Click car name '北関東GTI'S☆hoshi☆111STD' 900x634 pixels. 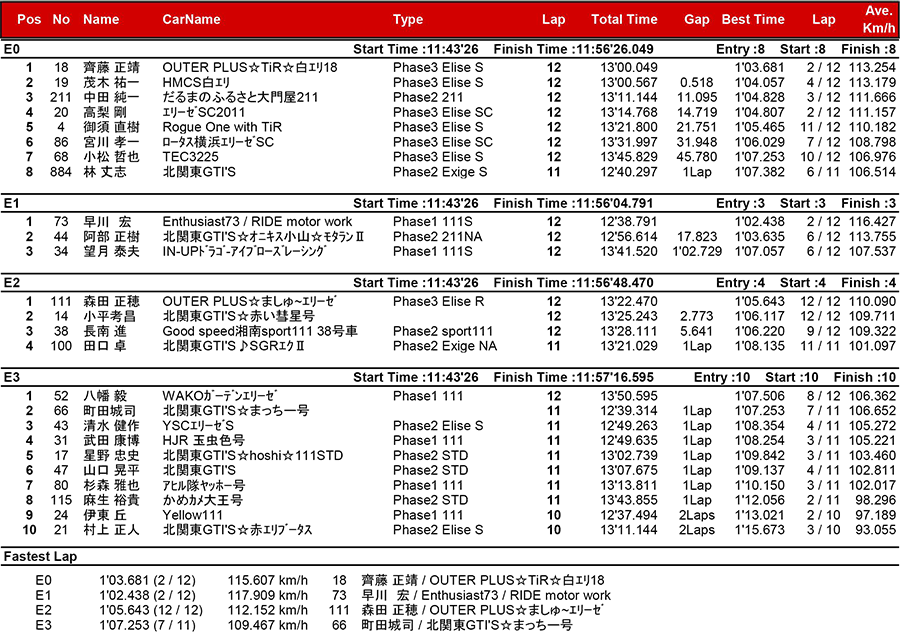pos(253,456)
